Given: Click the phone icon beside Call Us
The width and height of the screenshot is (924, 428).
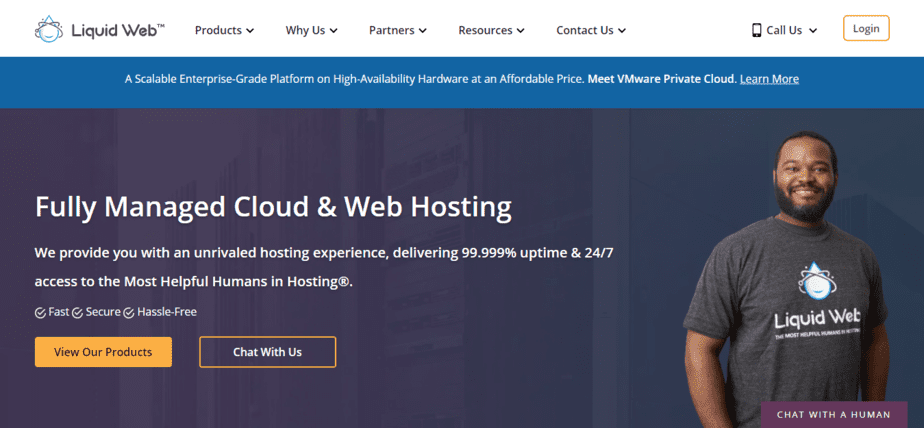Looking at the screenshot, I should pyautogui.click(x=757, y=30).
